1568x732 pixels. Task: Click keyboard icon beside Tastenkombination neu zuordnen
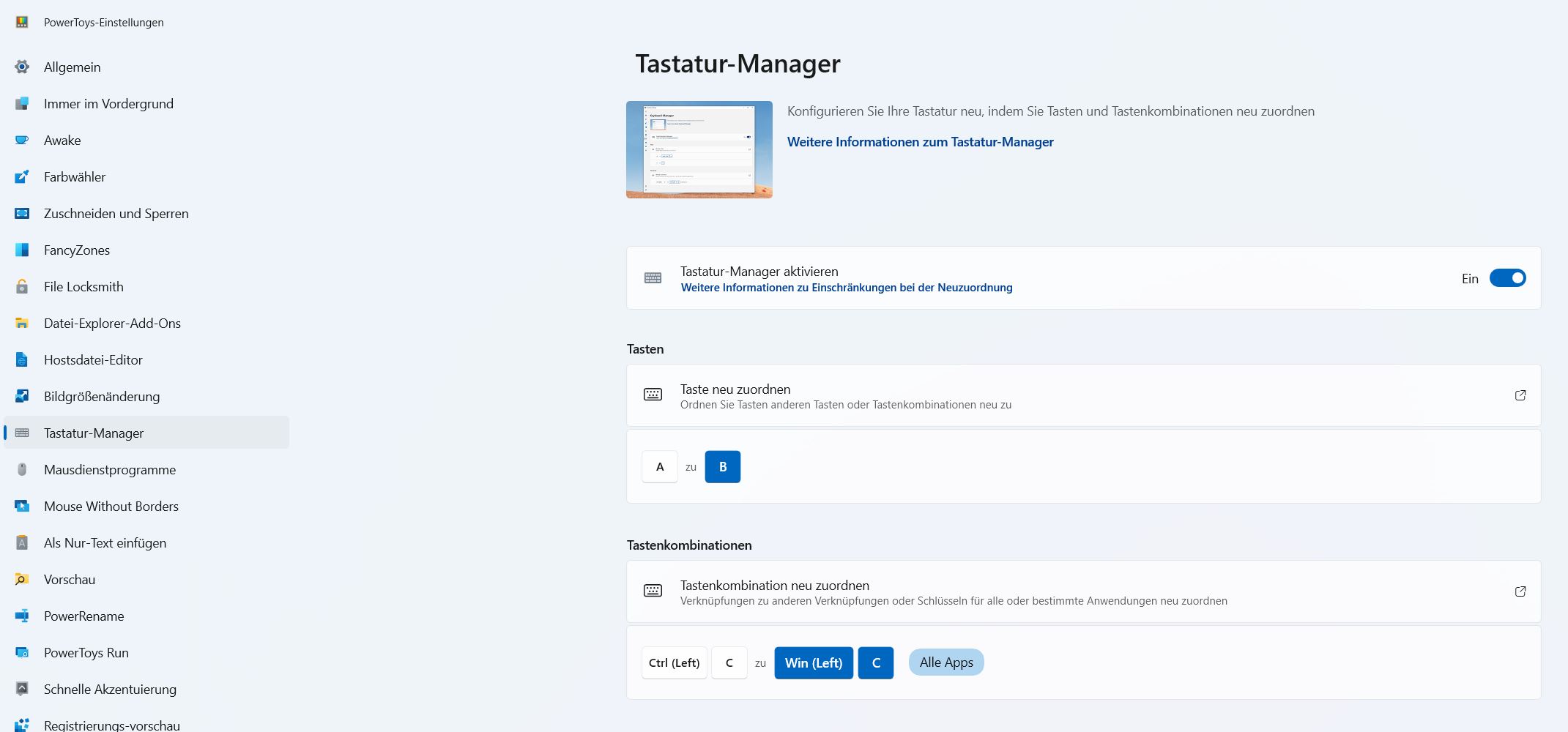click(x=653, y=591)
